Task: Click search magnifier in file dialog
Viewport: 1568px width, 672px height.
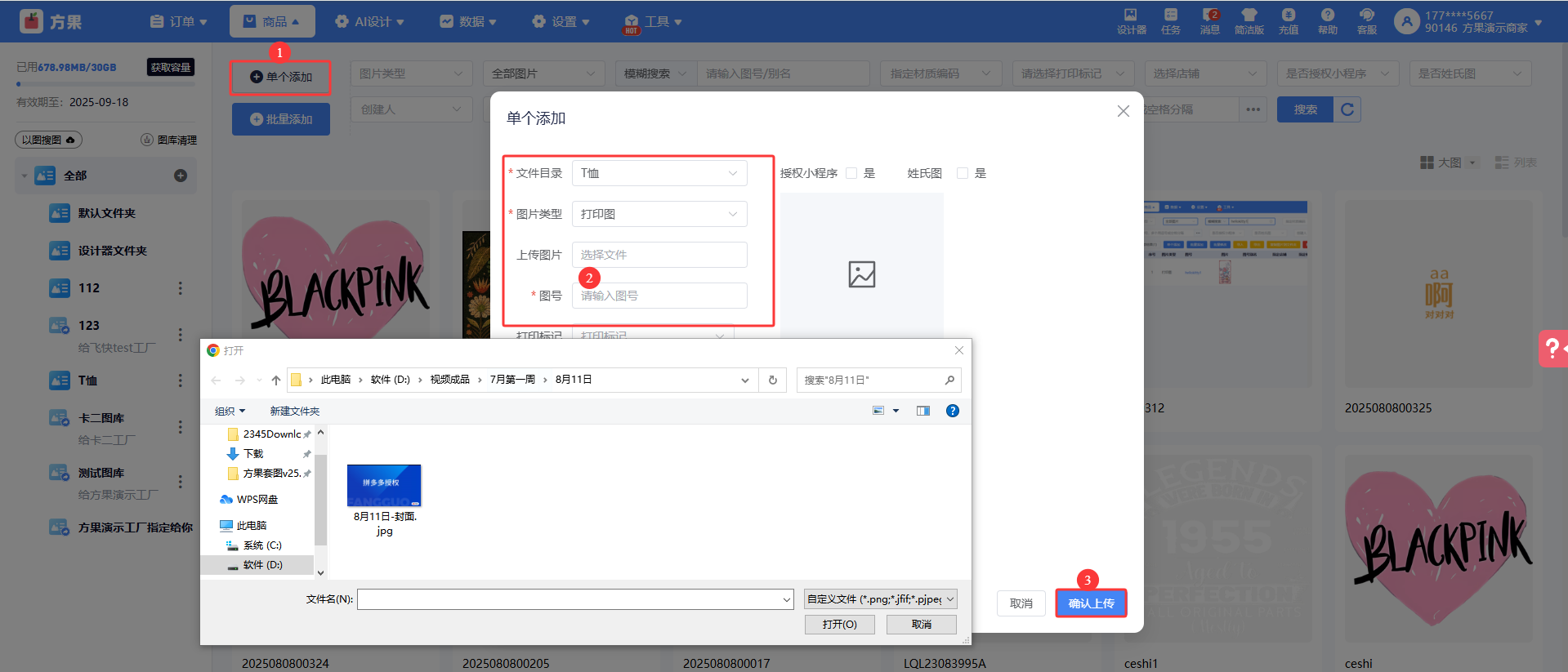Action: tap(949, 380)
